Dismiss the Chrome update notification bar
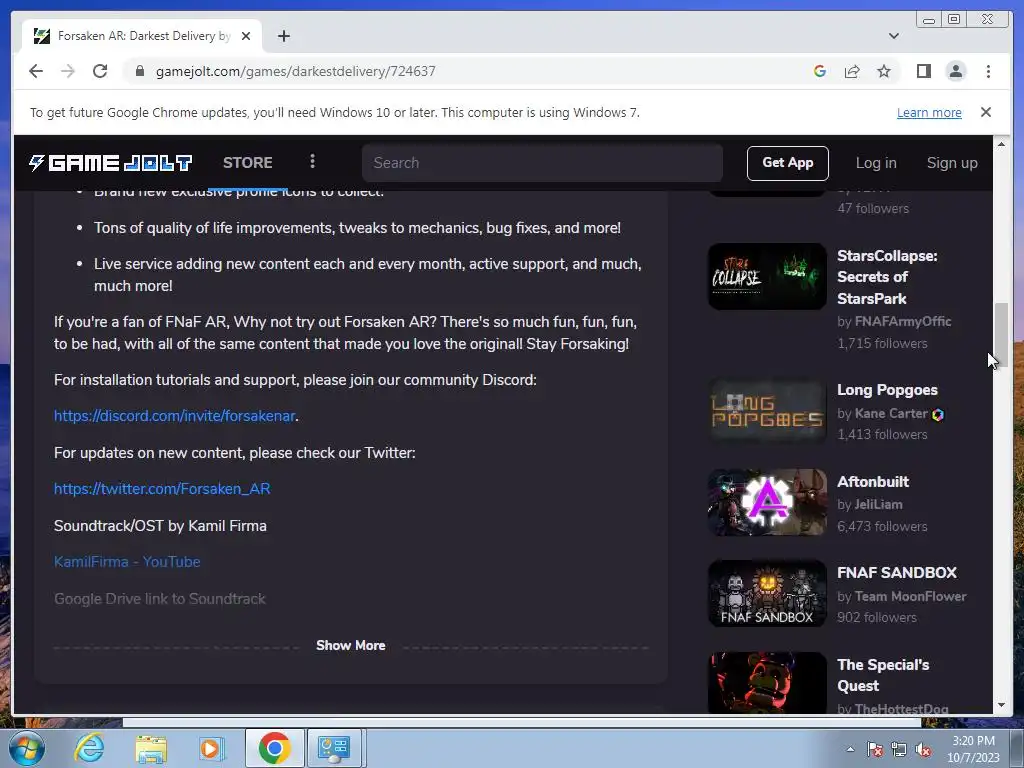This screenshot has width=1024, height=768. [x=986, y=112]
